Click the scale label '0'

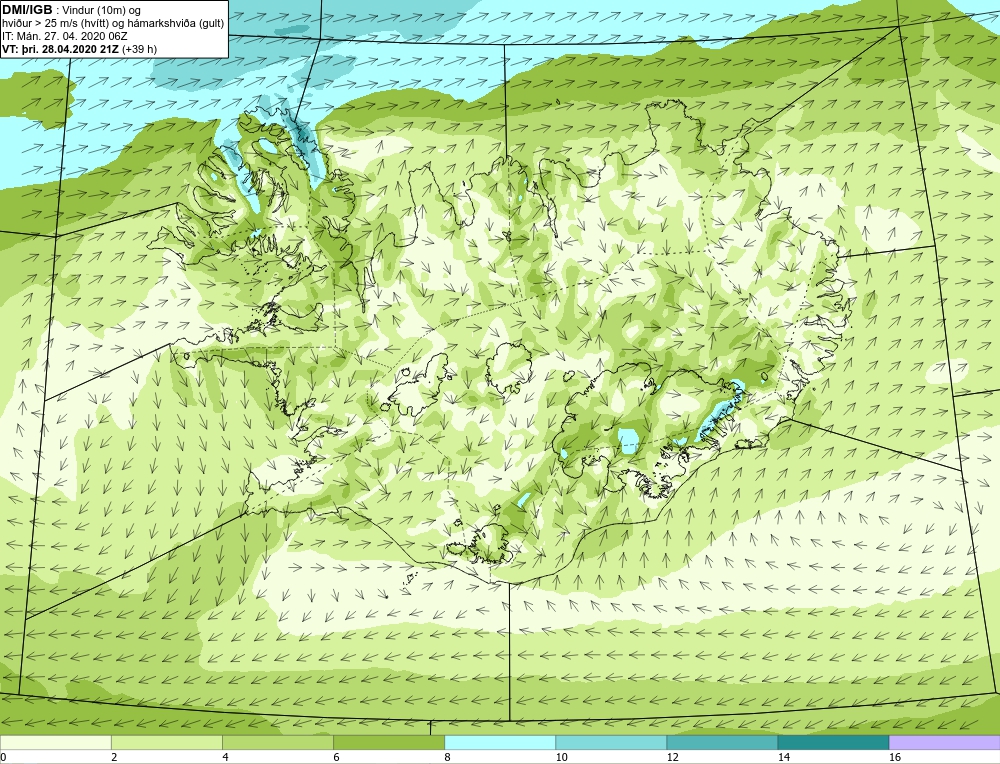tap(3, 757)
